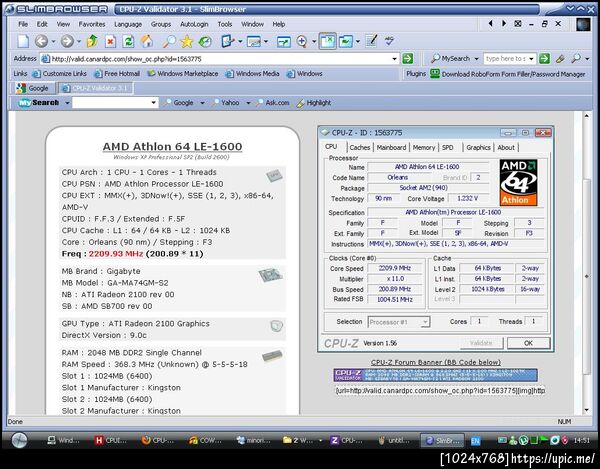Open the CPU-Z taskbar item with Z icon
Viewport: 600px width, 469px height.
coord(346,440)
